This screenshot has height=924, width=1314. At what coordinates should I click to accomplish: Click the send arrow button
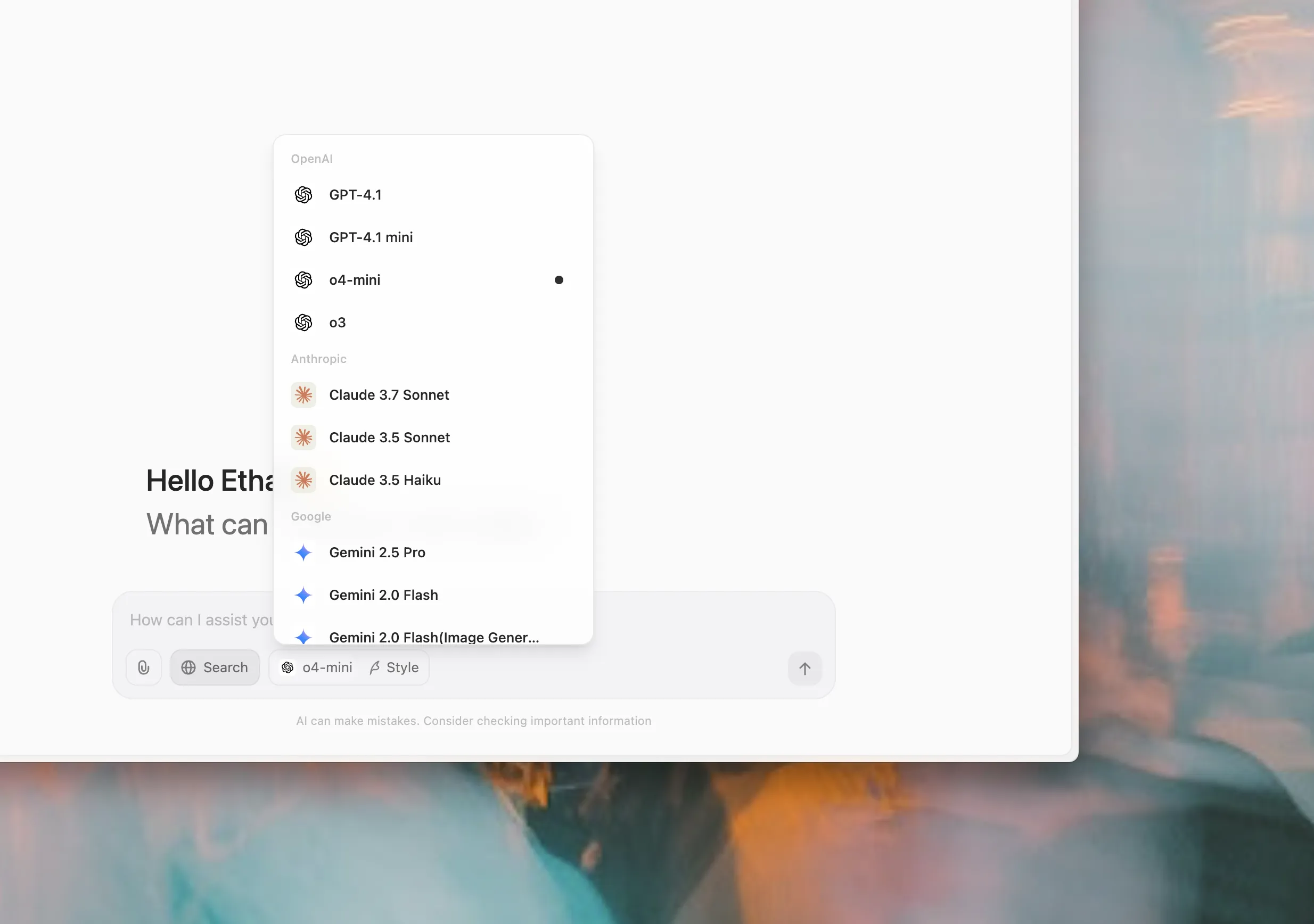804,669
